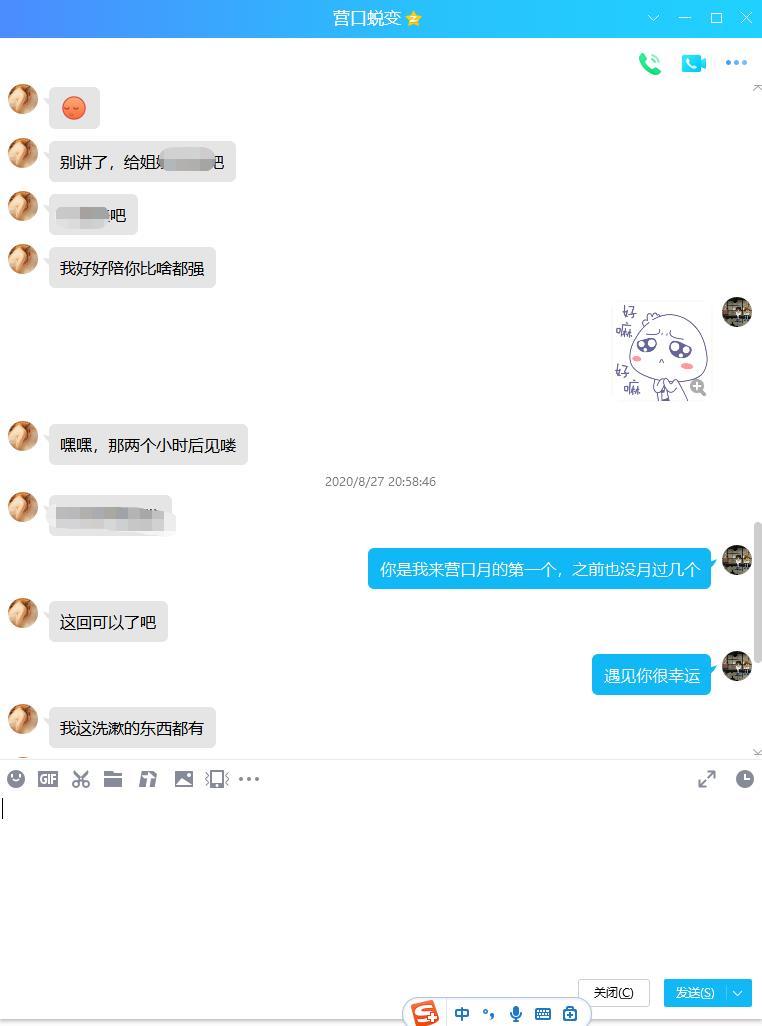
Task: Select the scissors screenshot tool
Action: pos(80,779)
